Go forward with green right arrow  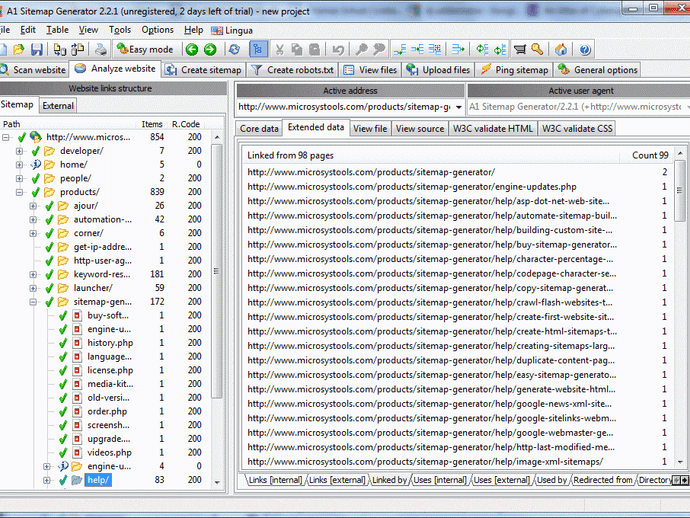pos(210,49)
